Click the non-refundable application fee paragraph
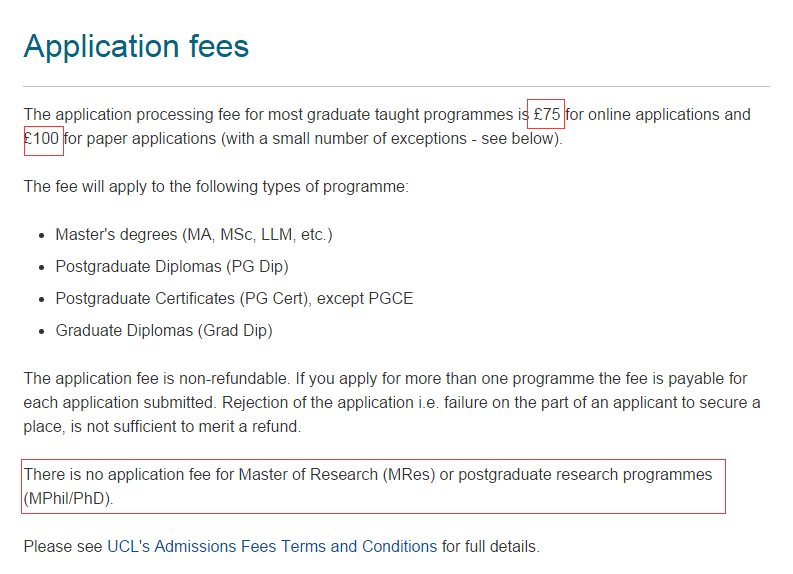This screenshot has height=574, width=793. 390,403
